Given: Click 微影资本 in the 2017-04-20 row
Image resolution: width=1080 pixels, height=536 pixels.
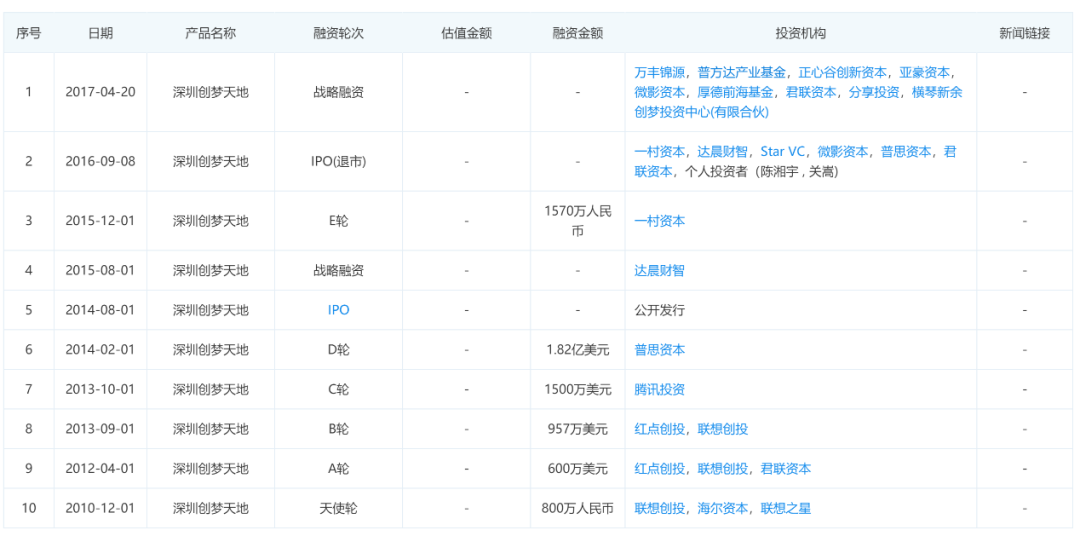Looking at the screenshot, I should (x=659, y=92).
